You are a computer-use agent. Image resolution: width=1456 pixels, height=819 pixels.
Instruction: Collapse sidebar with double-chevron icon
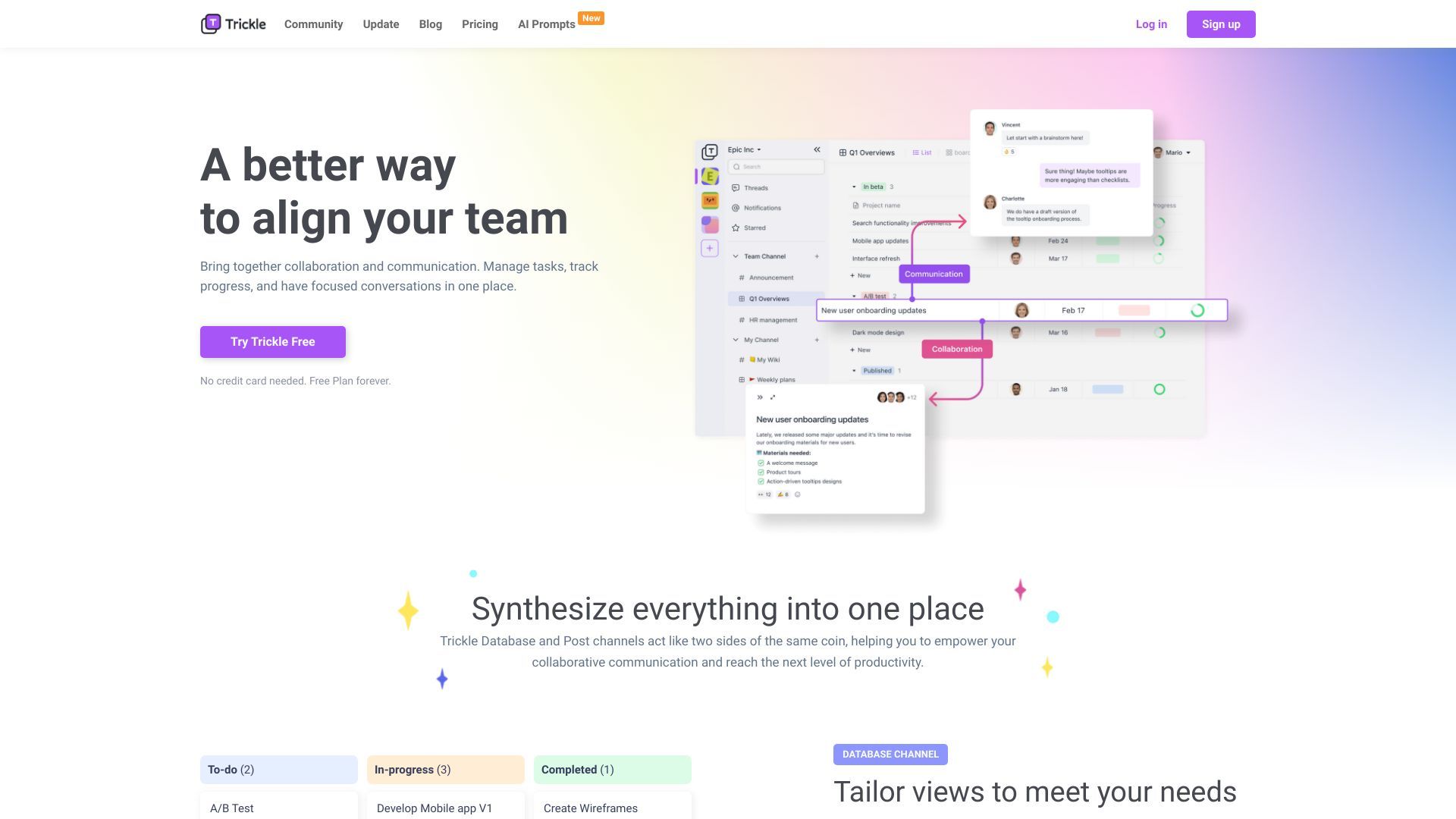click(817, 150)
